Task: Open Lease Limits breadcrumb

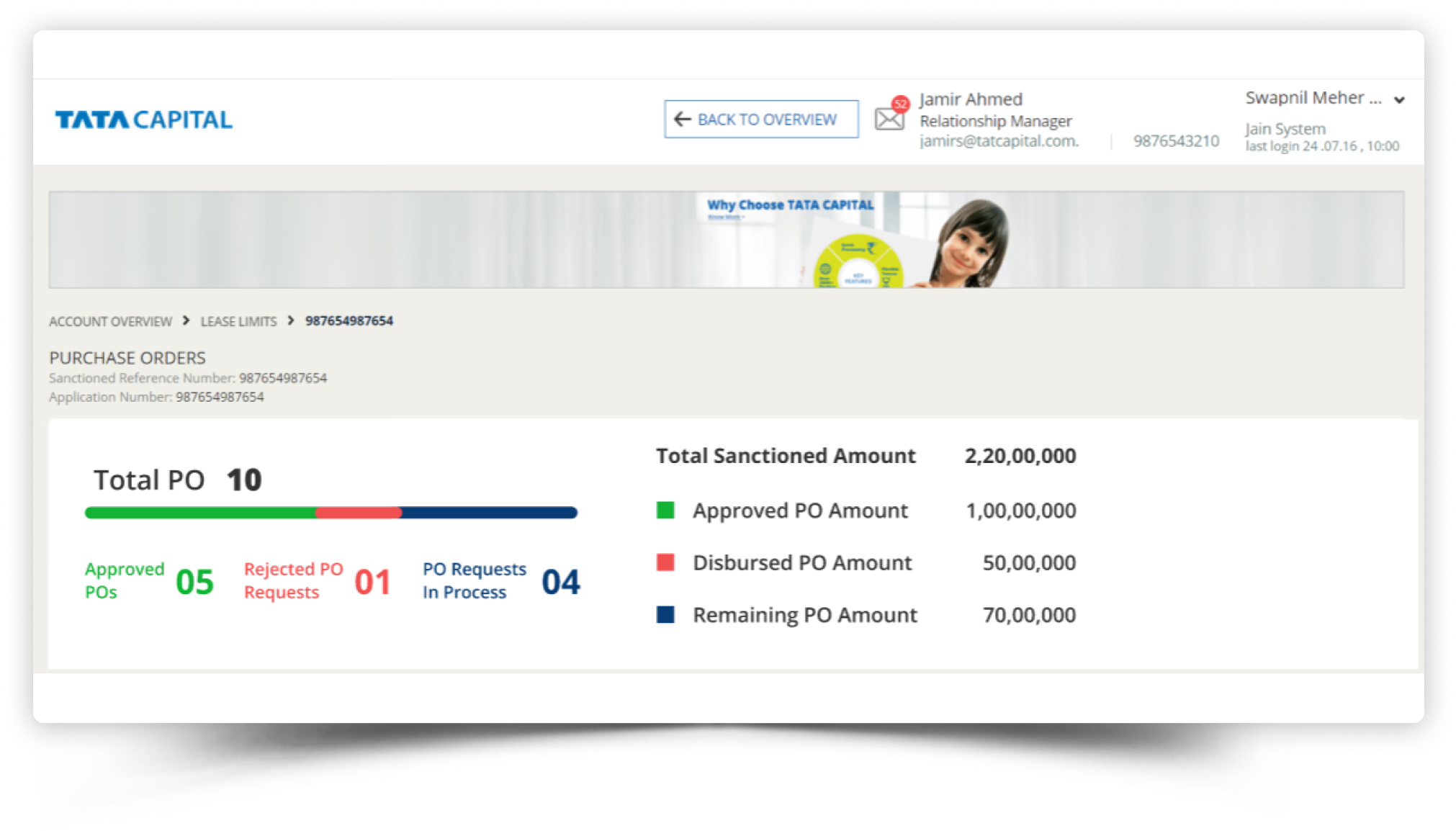Action: tap(238, 321)
